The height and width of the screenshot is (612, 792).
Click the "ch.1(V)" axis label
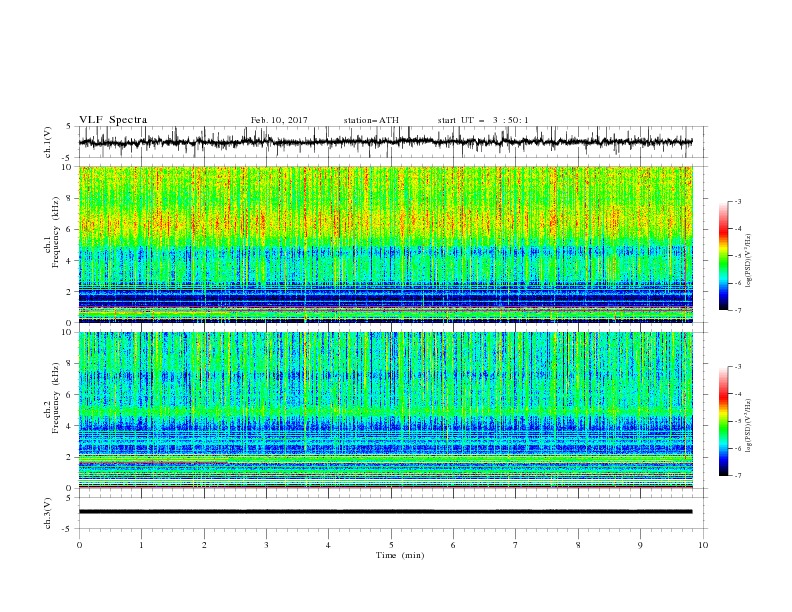click(48, 142)
